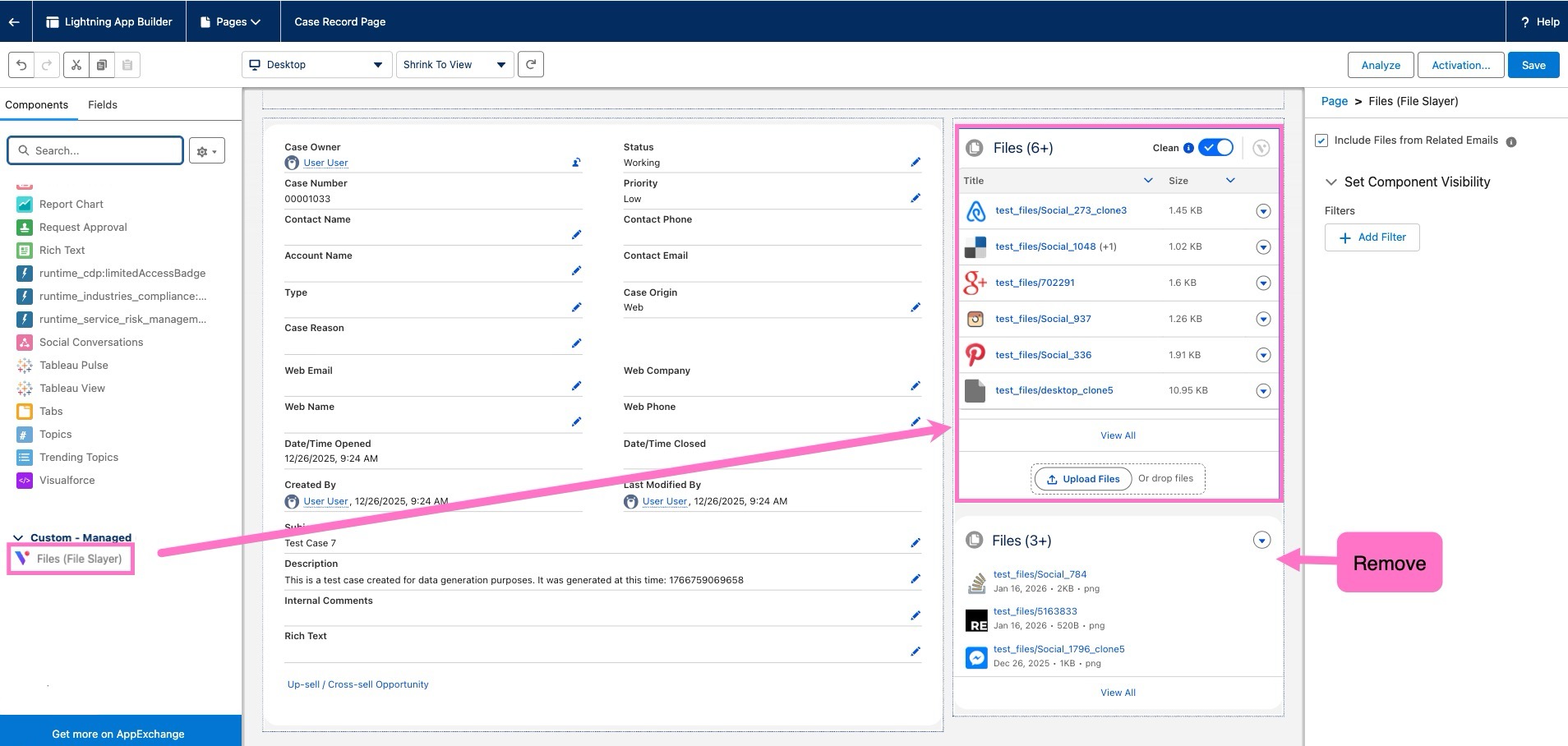This screenshot has height=746, width=1568.
Task: Open the components settings gear menu
Action: (206, 151)
